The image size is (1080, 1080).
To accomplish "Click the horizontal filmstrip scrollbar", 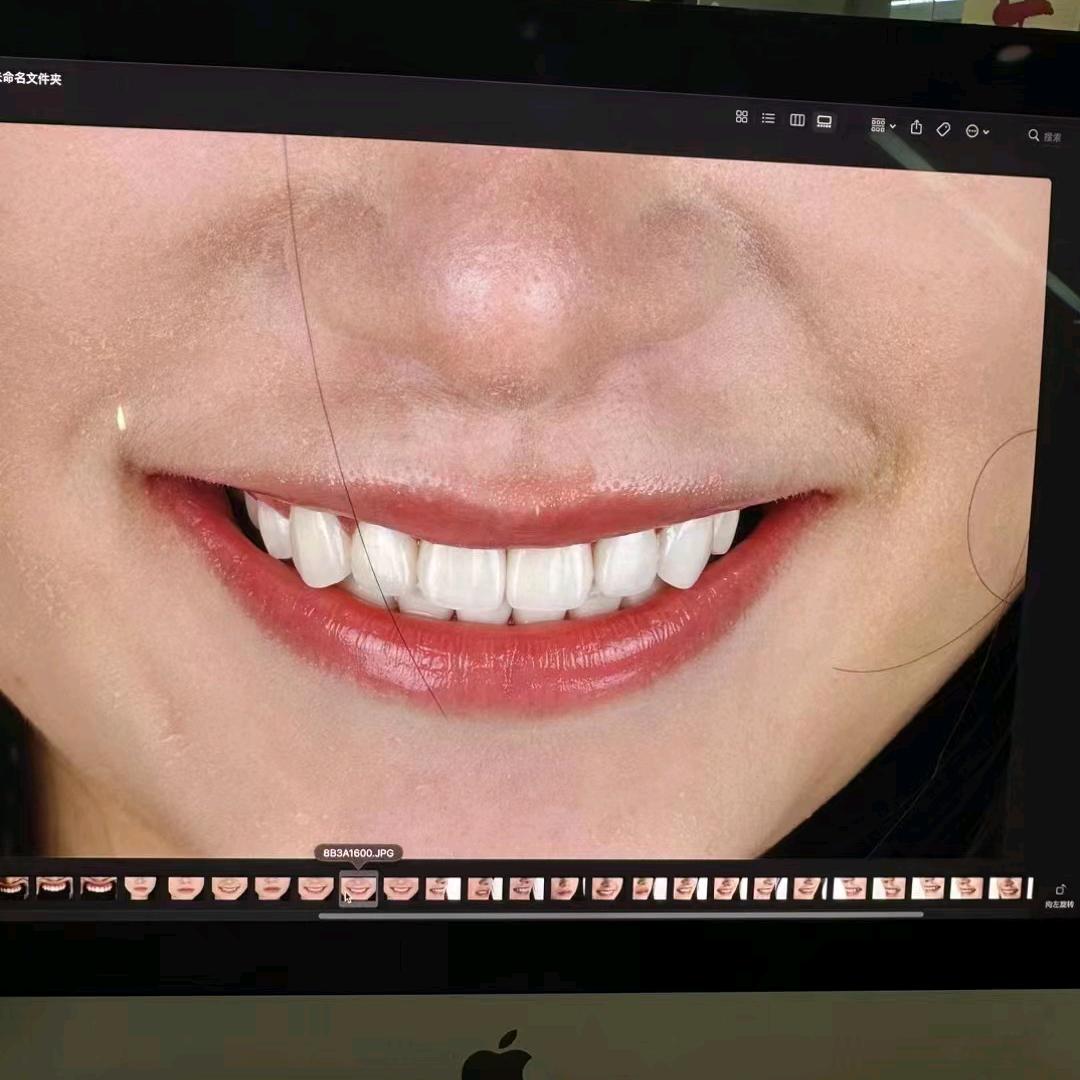I will (620, 914).
